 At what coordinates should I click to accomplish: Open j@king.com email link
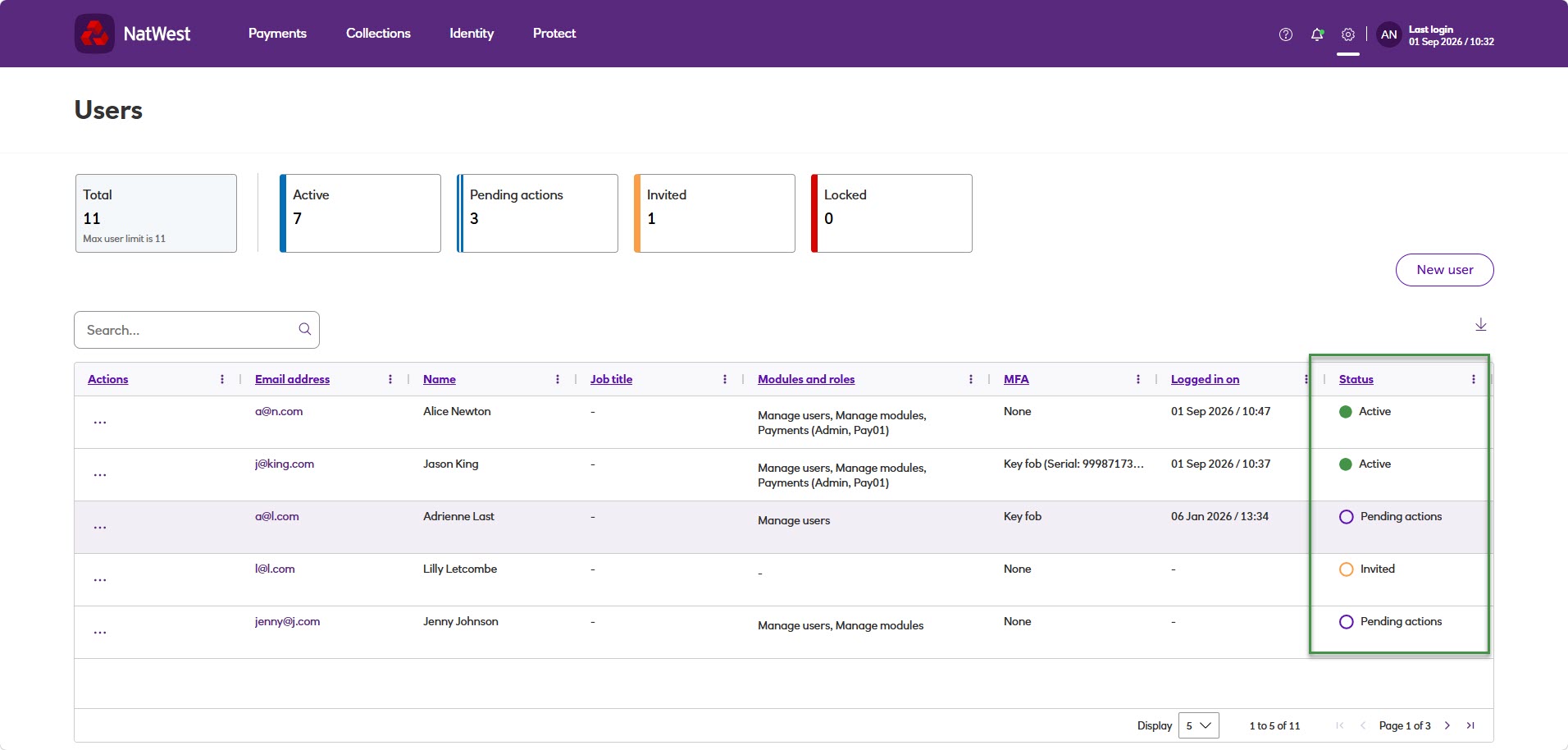pos(285,464)
